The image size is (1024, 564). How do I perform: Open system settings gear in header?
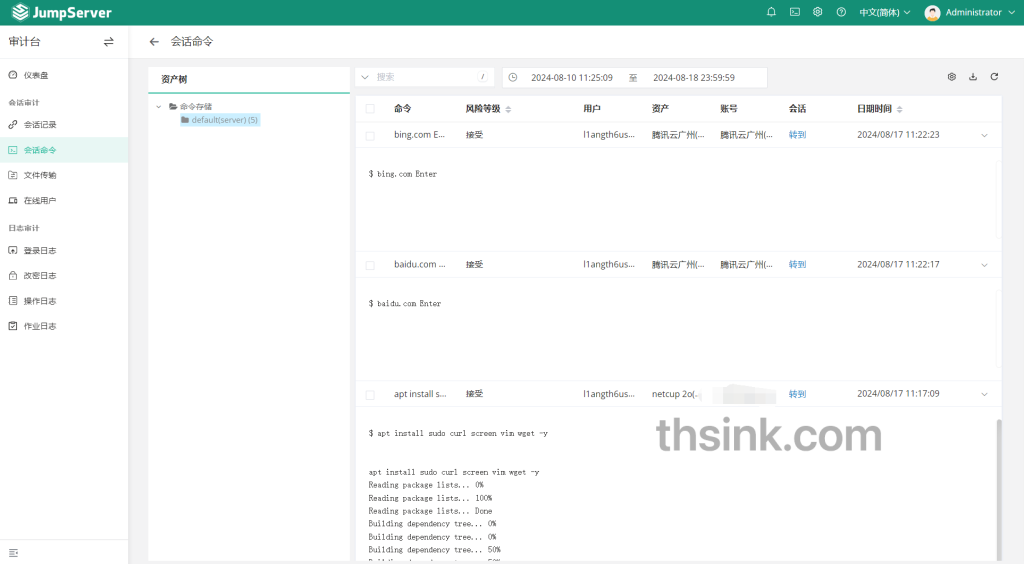(818, 12)
